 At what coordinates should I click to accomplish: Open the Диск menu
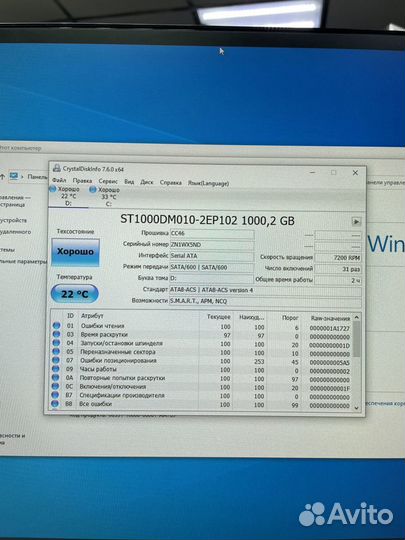147,182
